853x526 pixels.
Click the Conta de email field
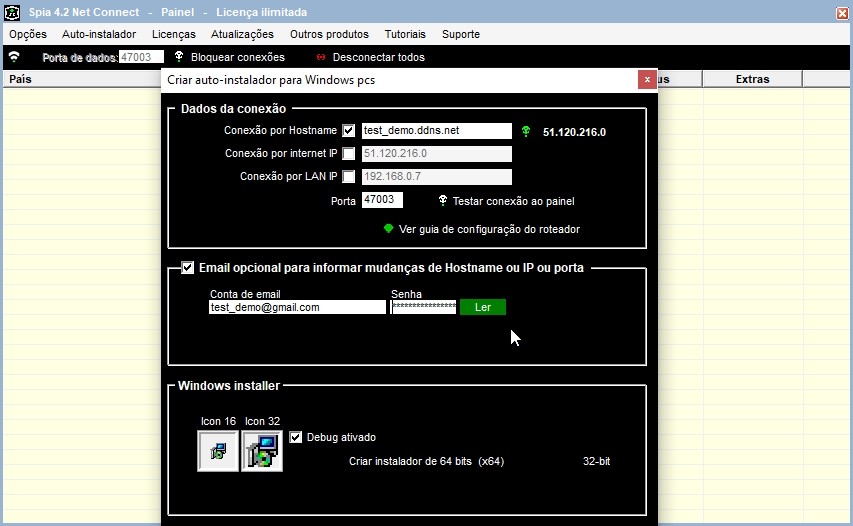click(x=298, y=307)
